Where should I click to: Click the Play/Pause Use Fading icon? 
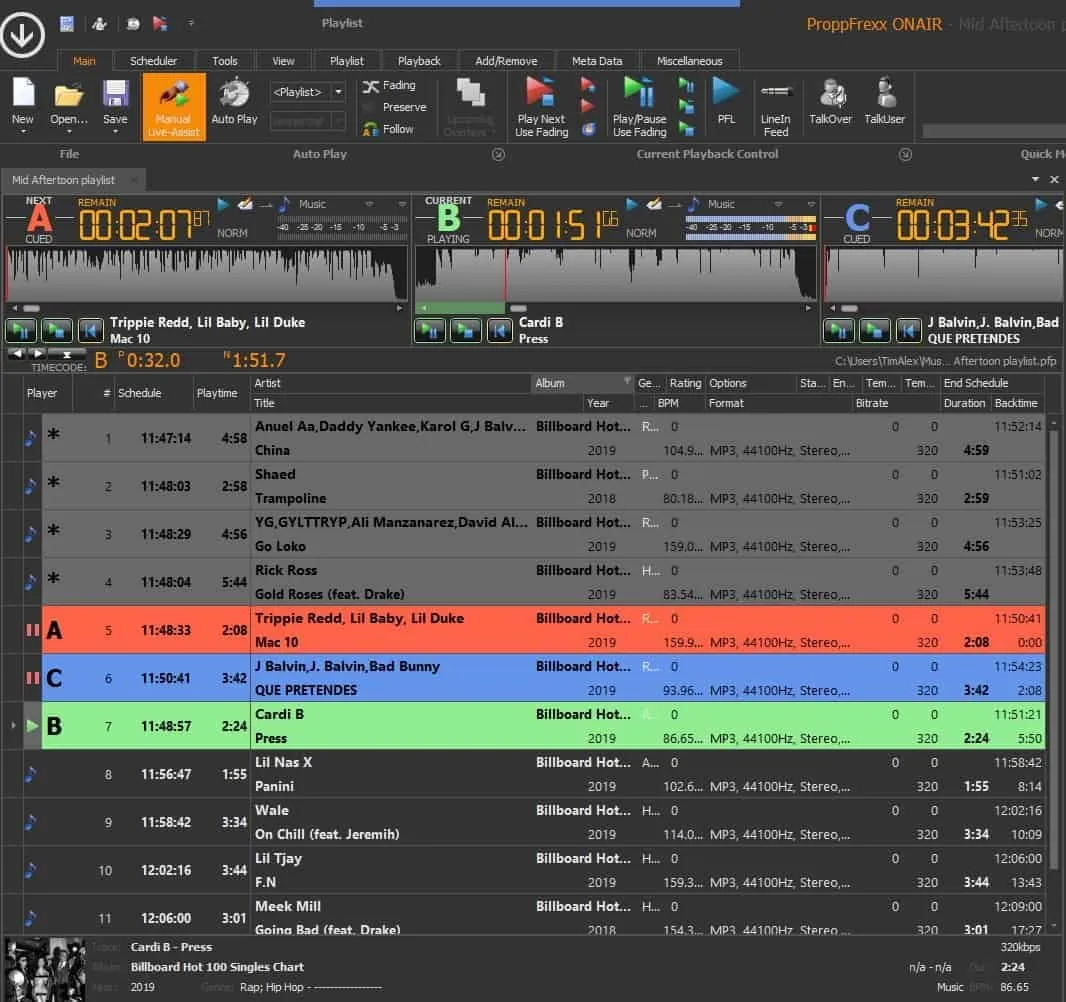pos(640,104)
